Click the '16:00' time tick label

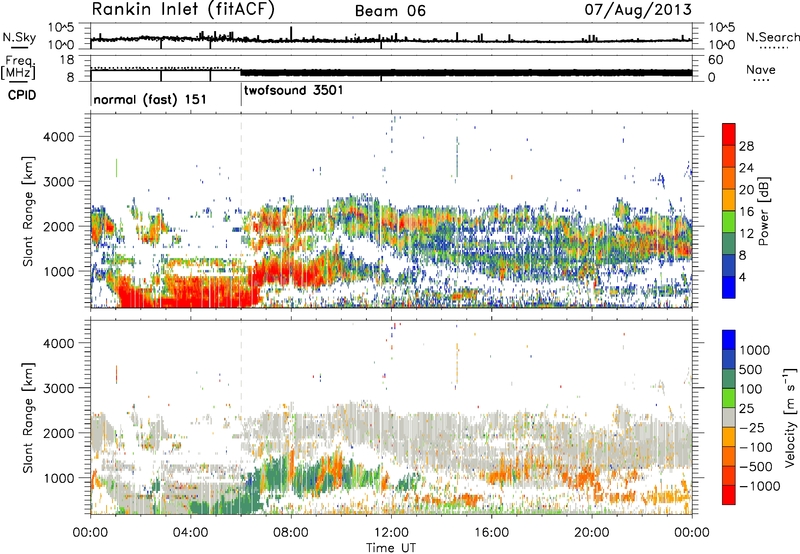491,533
